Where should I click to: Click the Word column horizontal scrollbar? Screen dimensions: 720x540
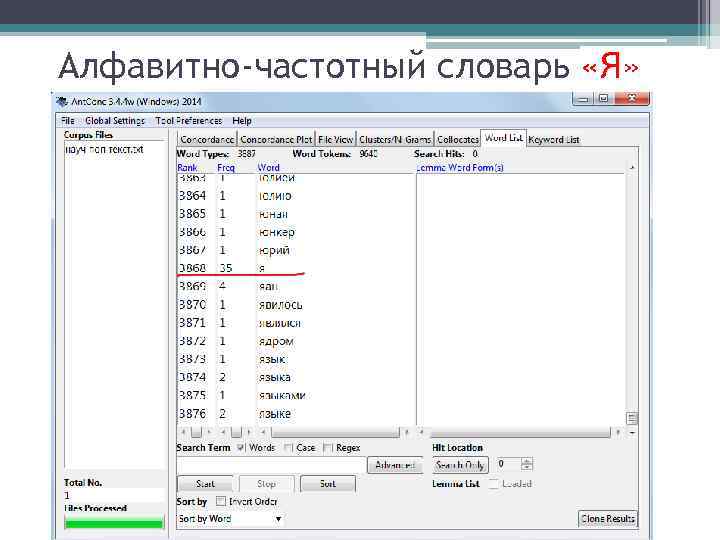click(x=335, y=432)
